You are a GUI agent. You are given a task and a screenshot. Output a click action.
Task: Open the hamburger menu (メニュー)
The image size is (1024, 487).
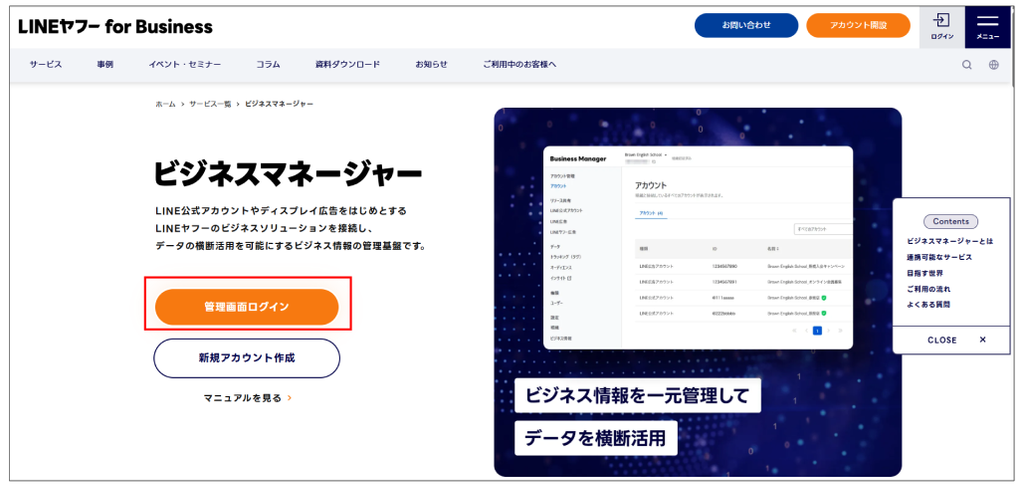(x=987, y=27)
